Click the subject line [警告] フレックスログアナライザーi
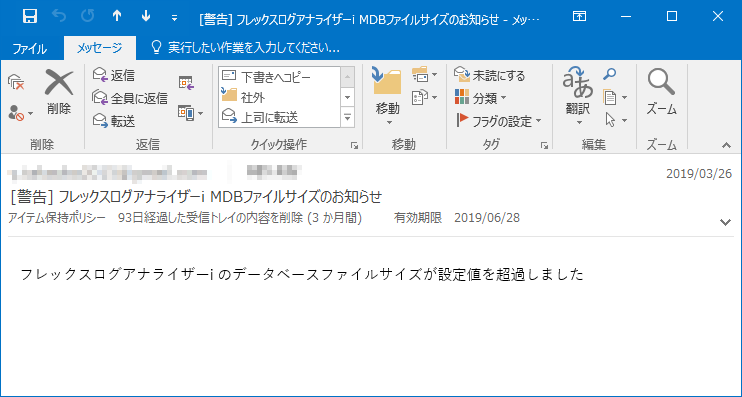Viewport: 742px width, 397px height. tap(195, 196)
